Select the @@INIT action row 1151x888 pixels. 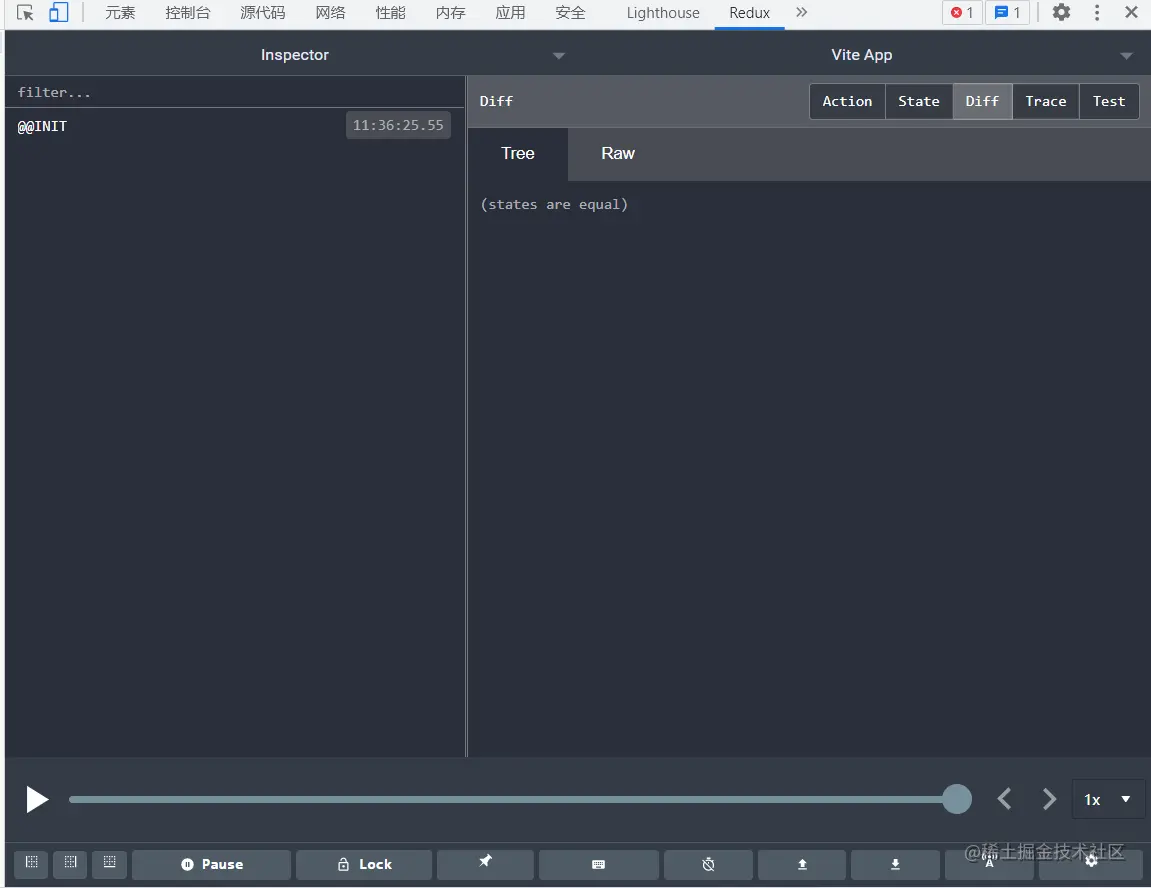pyautogui.click(x=235, y=126)
